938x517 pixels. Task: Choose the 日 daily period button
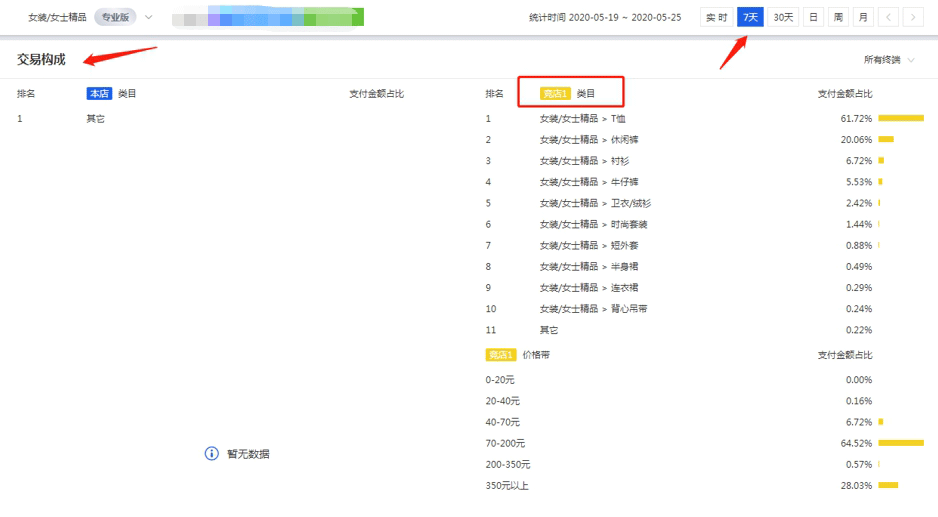[814, 17]
